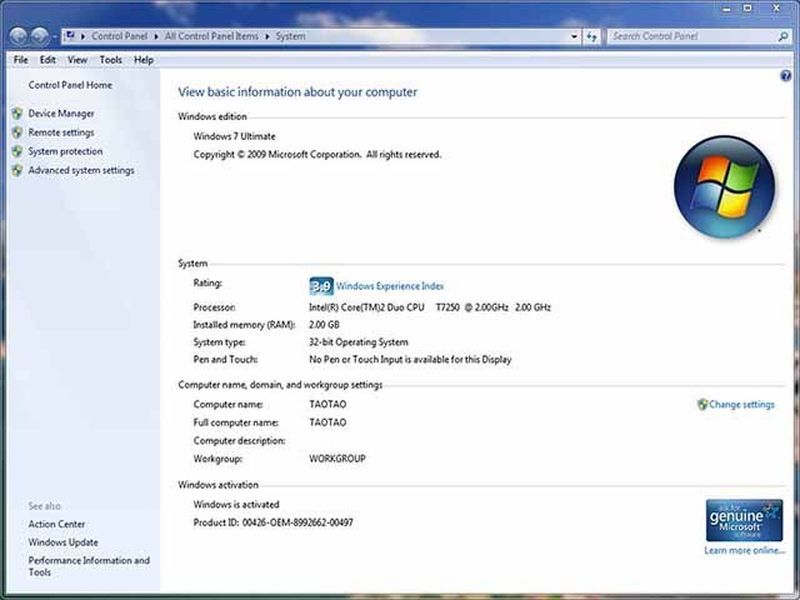Open Performance Information and Tools link
This screenshot has height=600, width=800.
(89, 566)
